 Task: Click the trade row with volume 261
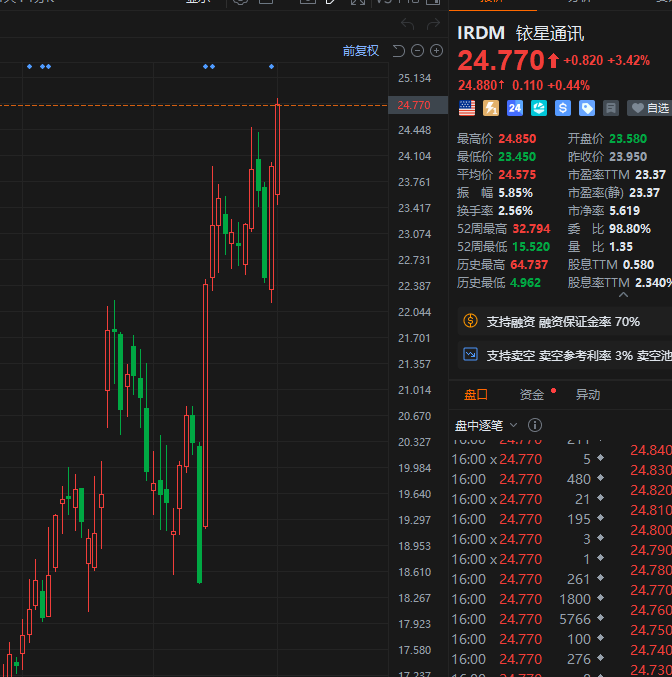tap(528, 579)
